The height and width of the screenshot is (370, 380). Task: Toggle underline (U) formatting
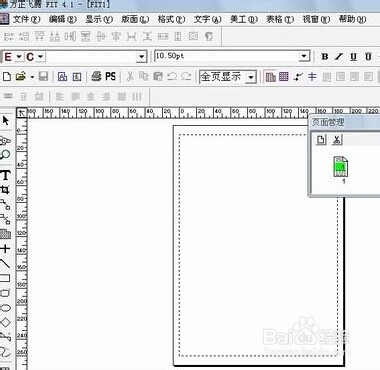pyautogui.click(x=353, y=57)
